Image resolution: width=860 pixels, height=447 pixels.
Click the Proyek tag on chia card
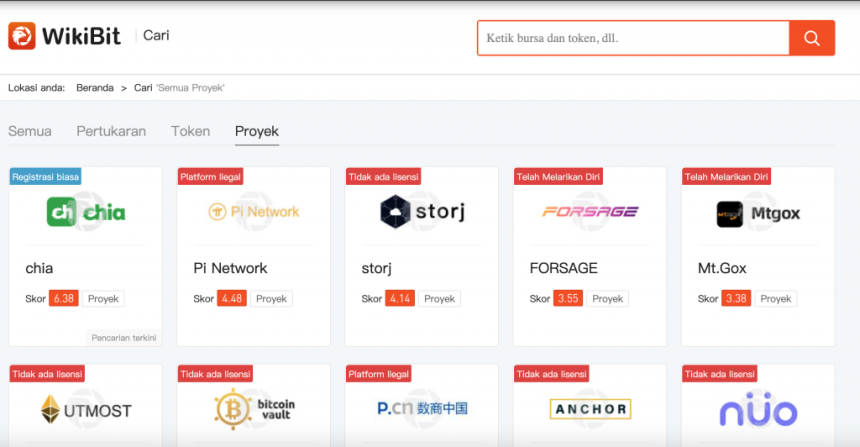[x=103, y=298]
